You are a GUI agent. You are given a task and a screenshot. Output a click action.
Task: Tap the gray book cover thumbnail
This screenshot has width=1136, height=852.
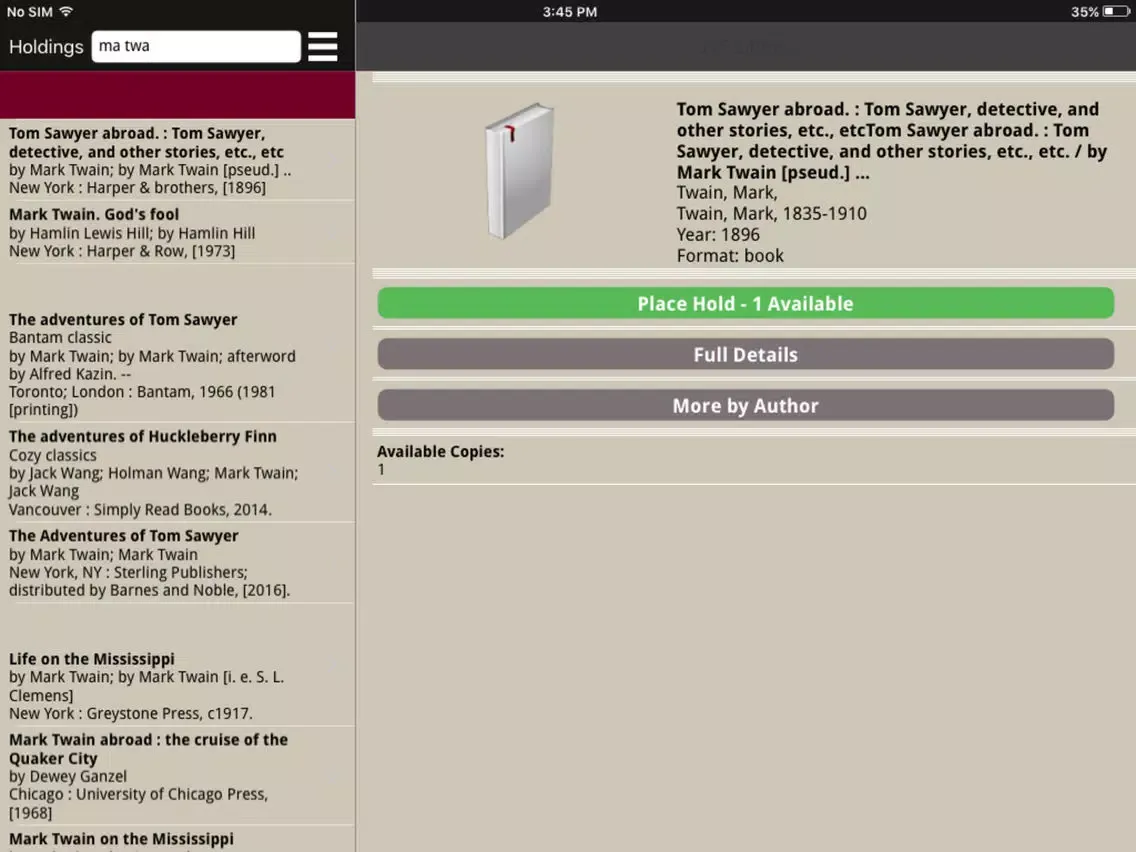pyautogui.click(x=519, y=171)
